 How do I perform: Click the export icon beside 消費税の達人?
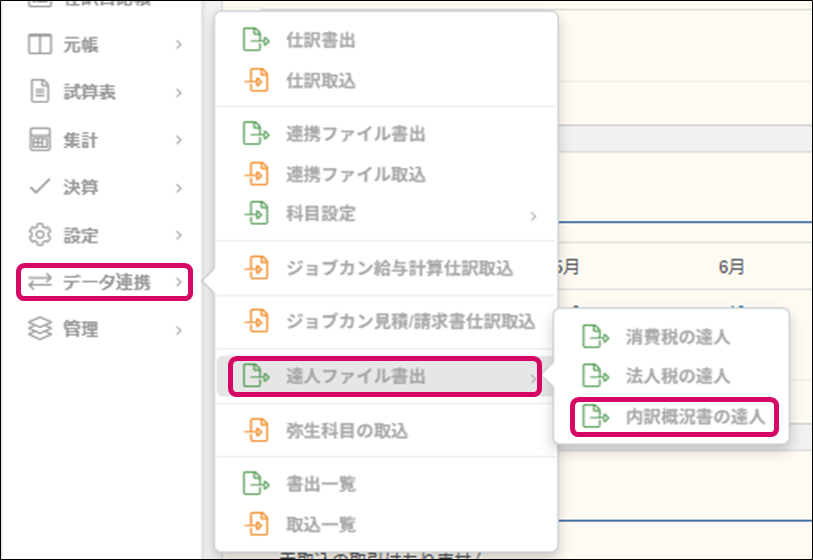click(x=595, y=337)
